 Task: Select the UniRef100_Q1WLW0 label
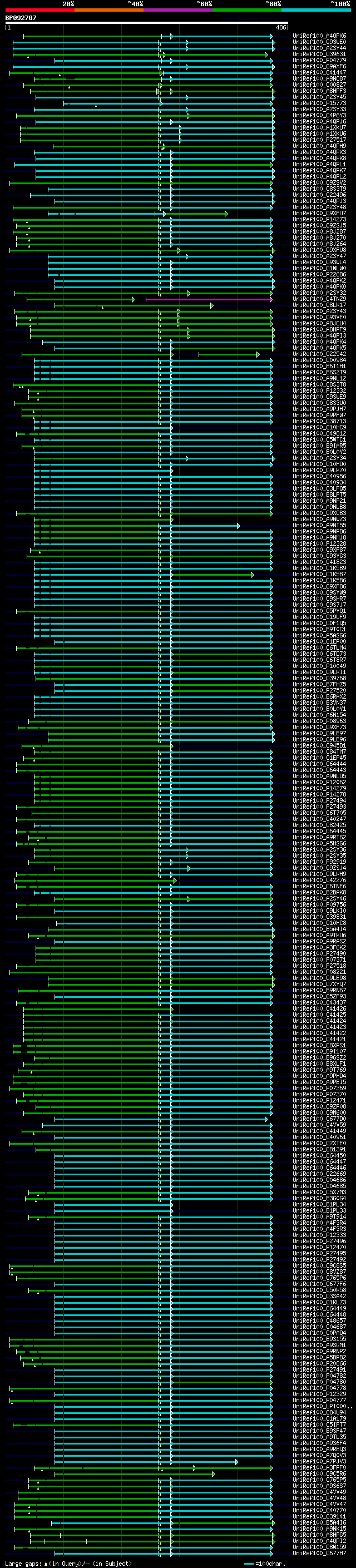point(319,269)
